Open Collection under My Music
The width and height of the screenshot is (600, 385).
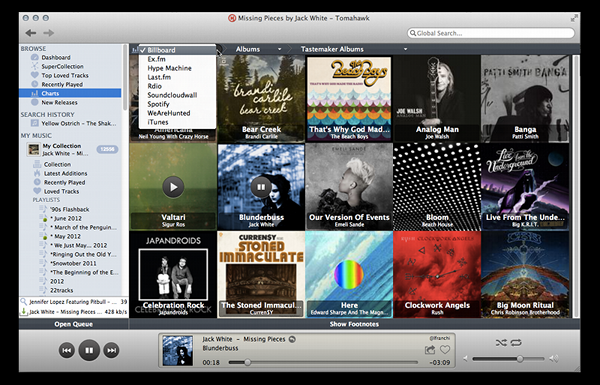tap(57, 164)
